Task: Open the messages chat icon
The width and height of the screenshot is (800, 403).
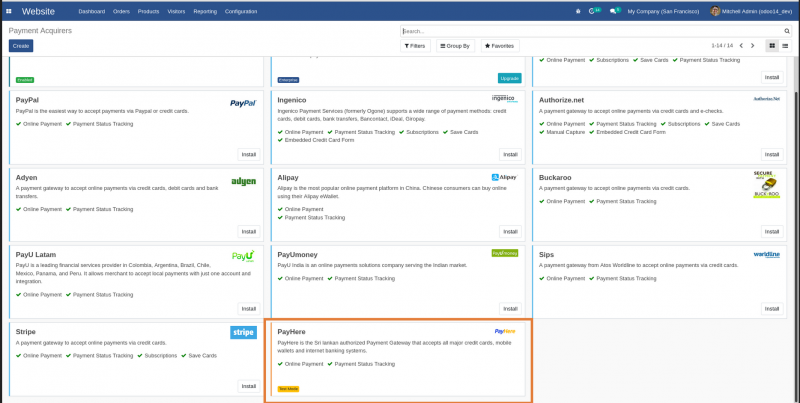Action: tap(615, 11)
